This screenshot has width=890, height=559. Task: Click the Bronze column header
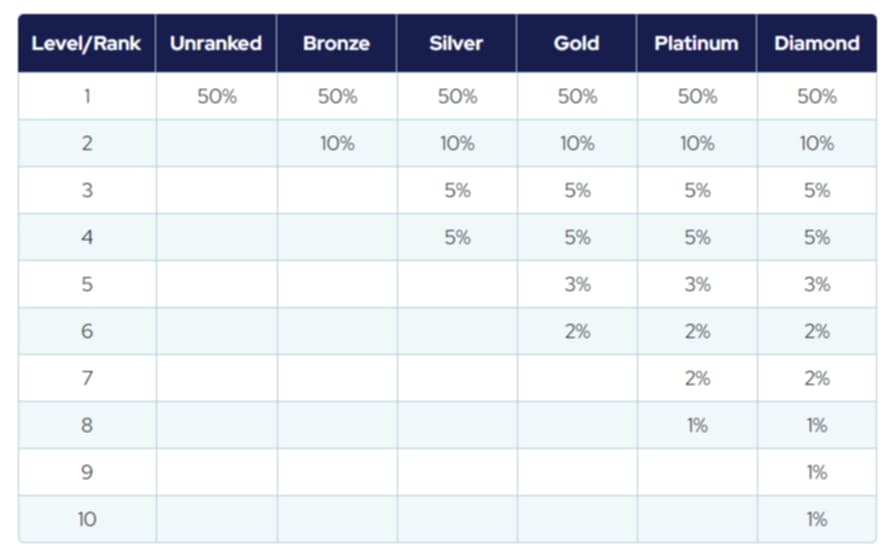tap(337, 43)
